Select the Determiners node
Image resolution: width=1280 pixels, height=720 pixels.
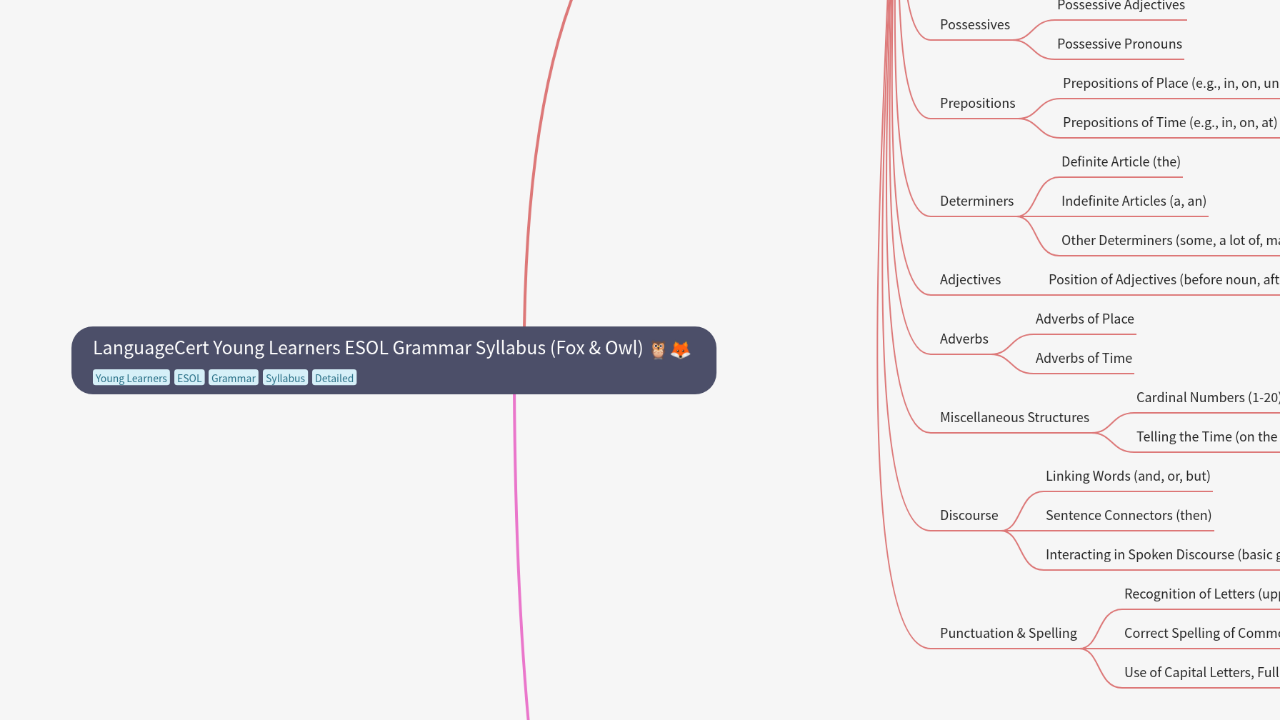(x=977, y=201)
